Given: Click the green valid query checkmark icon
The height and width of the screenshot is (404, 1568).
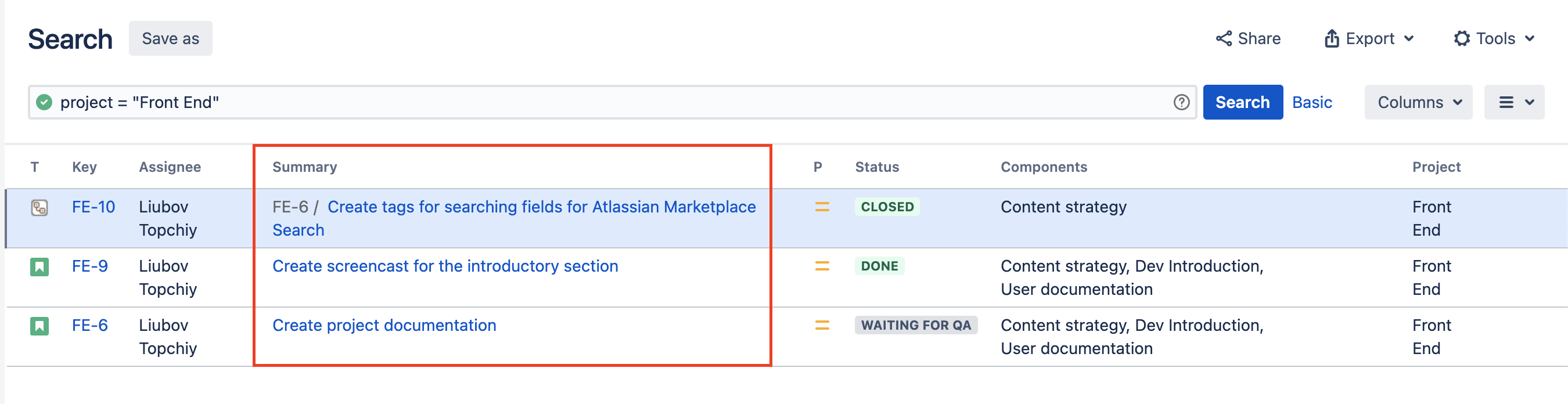Looking at the screenshot, I should click(x=44, y=102).
